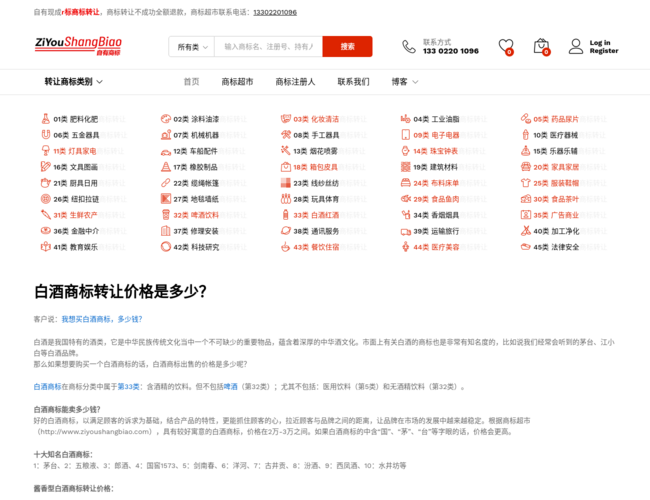This screenshot has height=500, width=650.
Task: Expand the 转让商标类别 menu
Action: 73,82
